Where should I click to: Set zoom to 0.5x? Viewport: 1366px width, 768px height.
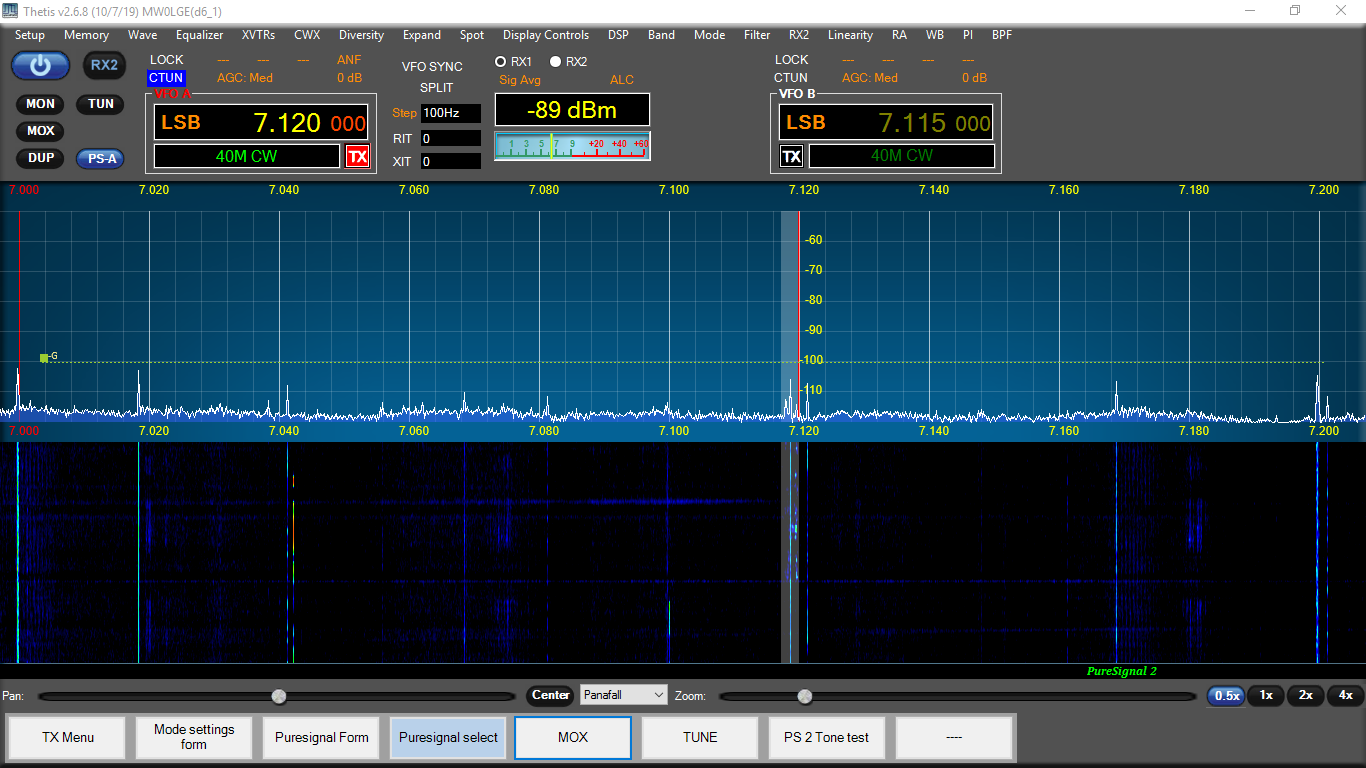[1227, 695]
